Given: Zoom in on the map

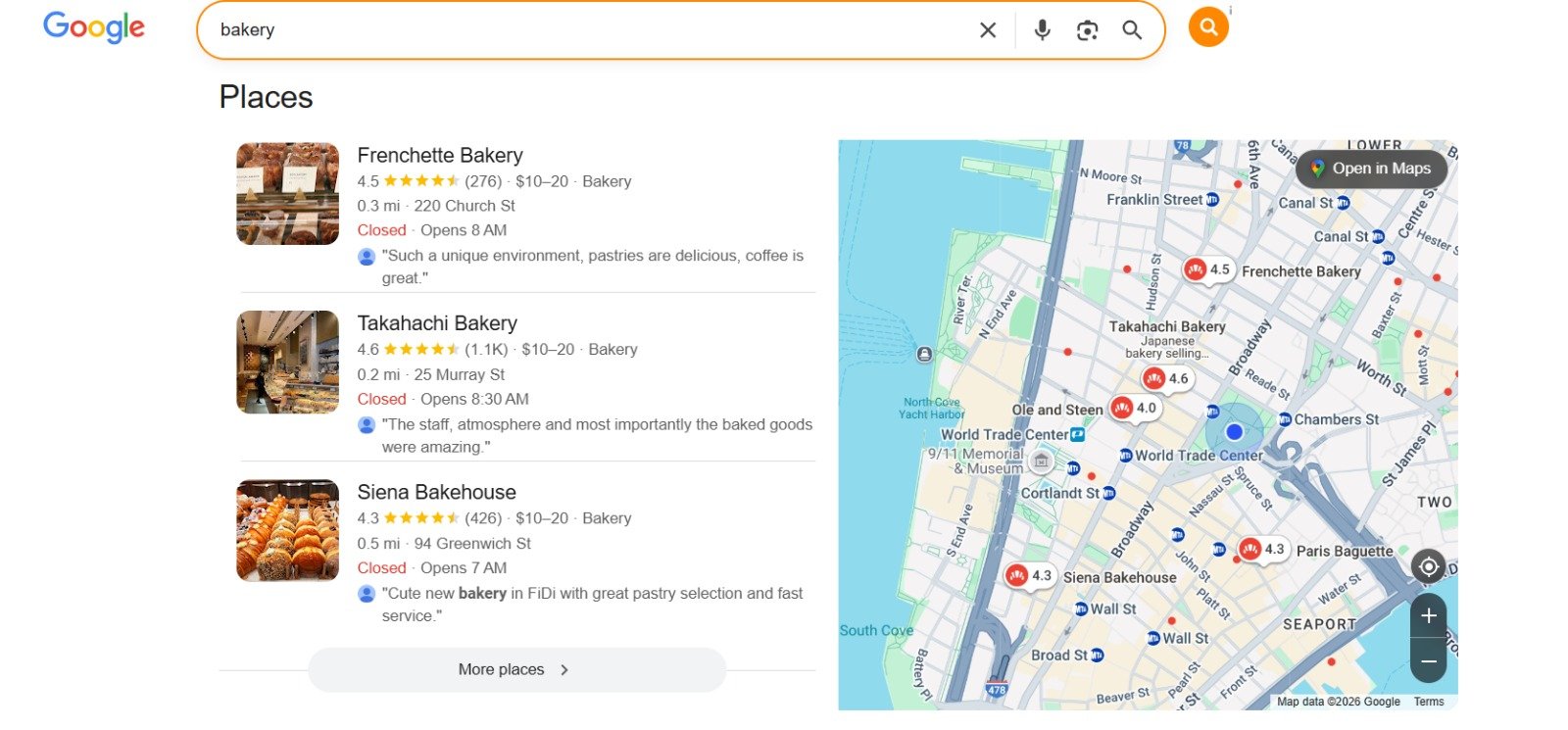Looking at the screenshot, I should (x=1428, y=615).
